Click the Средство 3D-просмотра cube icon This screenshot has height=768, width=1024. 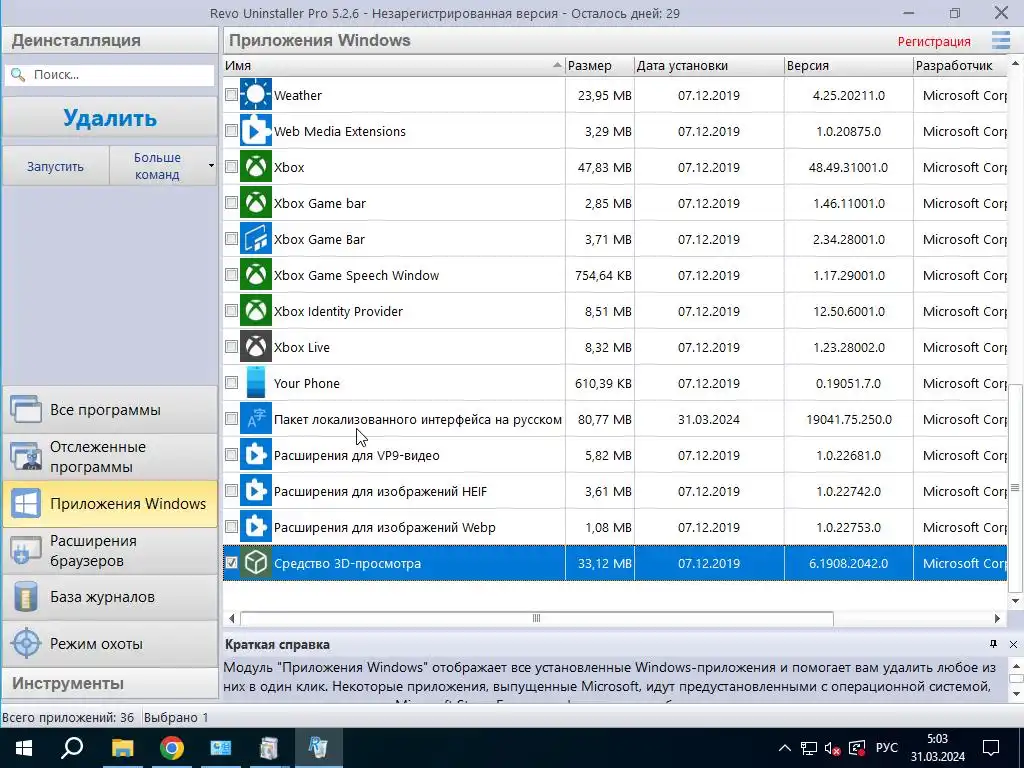[x=255, y=563]
